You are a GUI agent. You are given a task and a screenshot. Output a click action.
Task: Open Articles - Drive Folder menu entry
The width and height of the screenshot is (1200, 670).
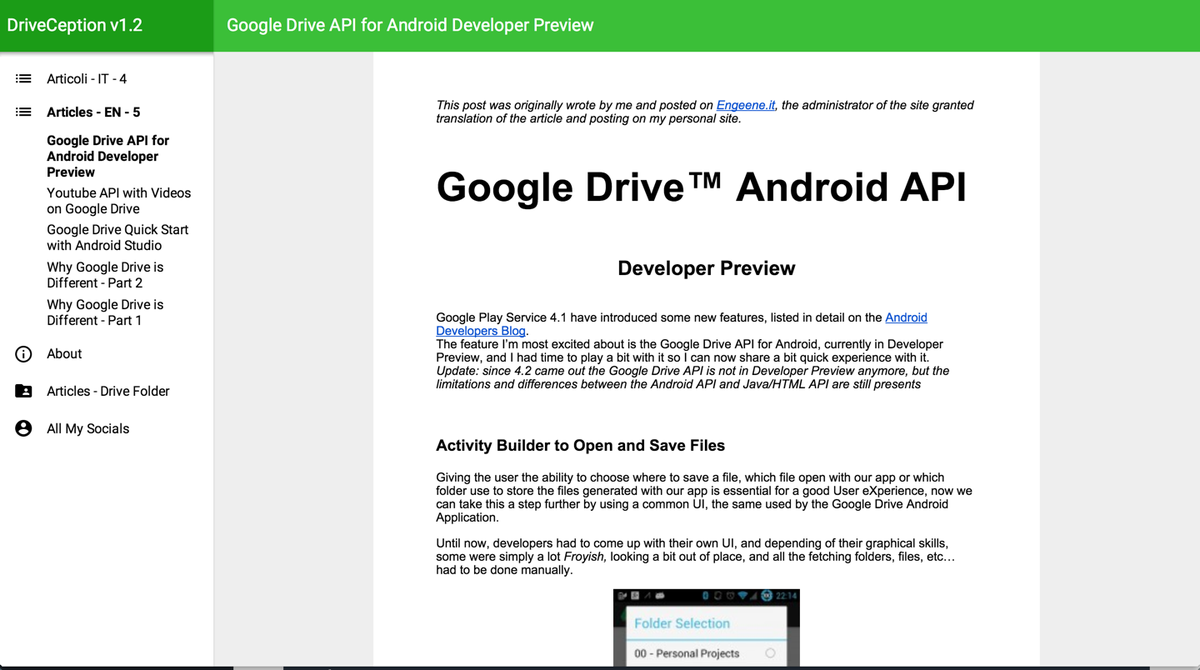107,391
